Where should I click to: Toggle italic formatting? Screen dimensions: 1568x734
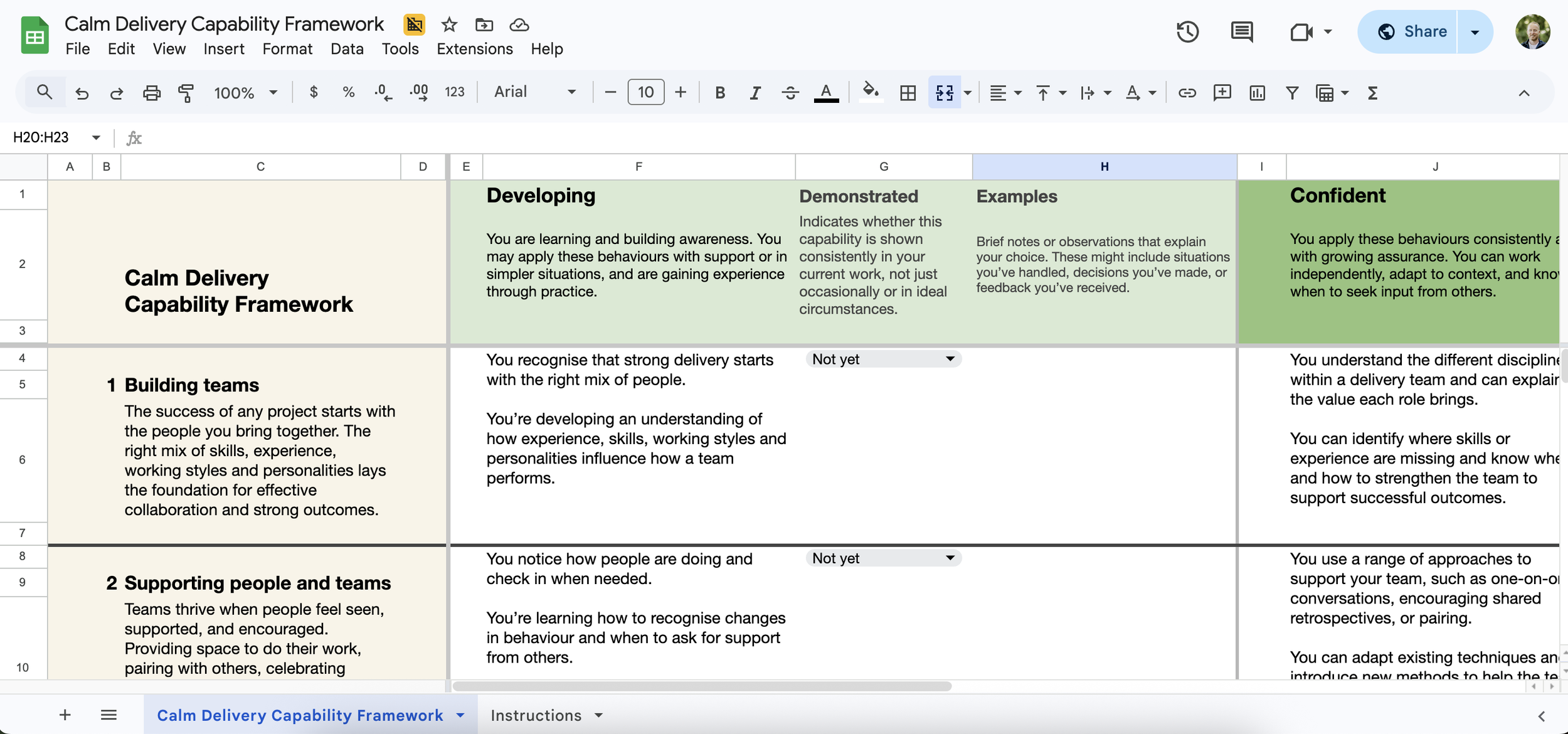point(755,92)
